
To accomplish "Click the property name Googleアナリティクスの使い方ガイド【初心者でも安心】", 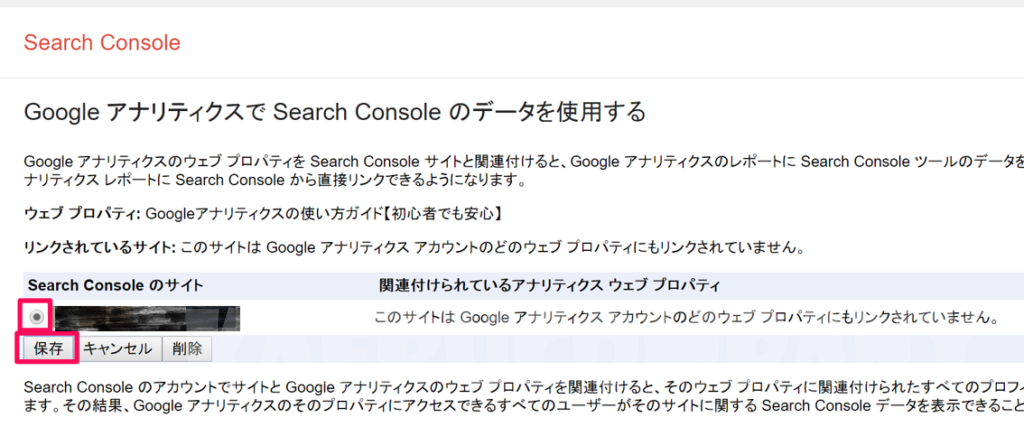I will point(324,213).
